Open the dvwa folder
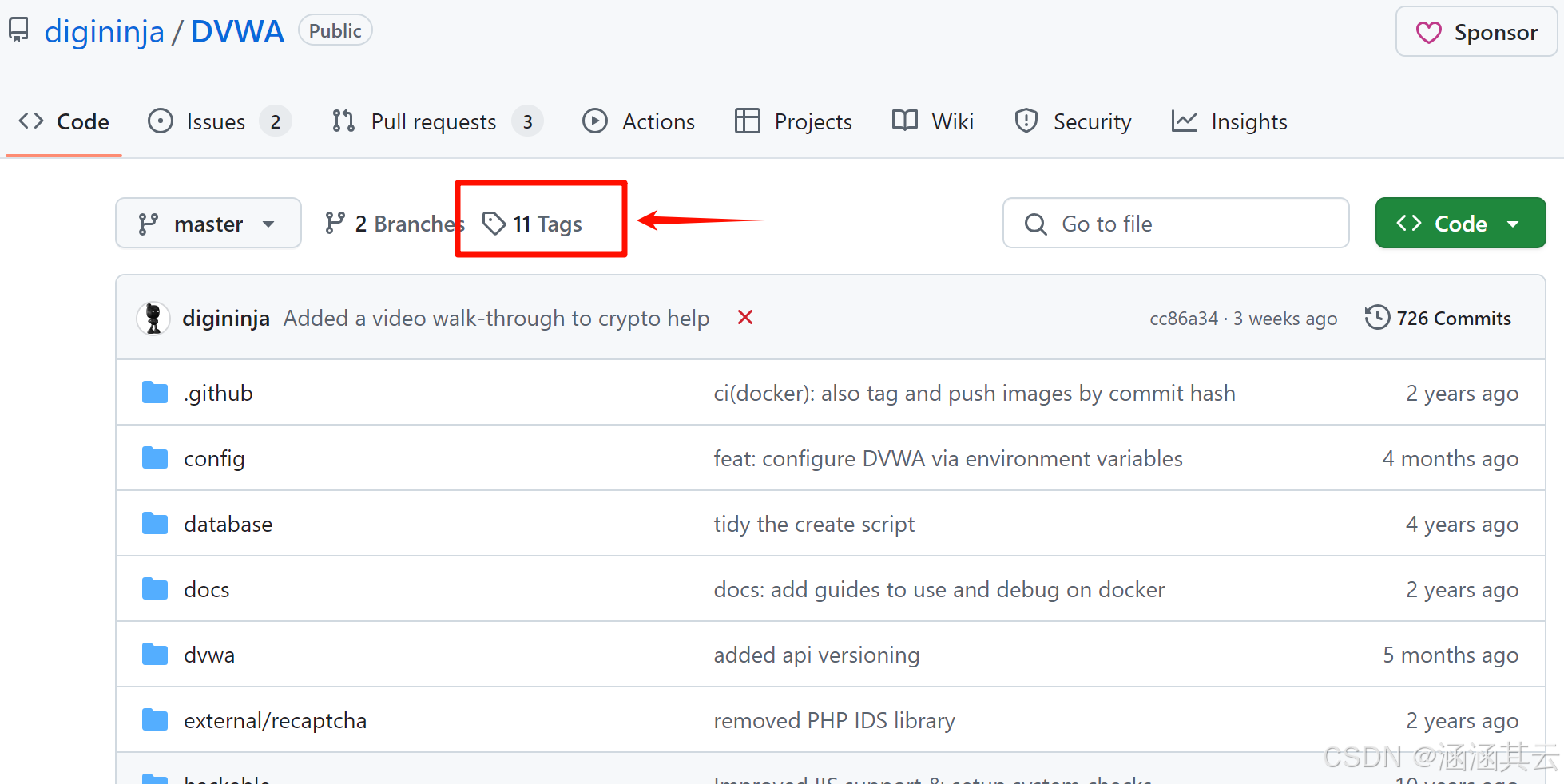 click(x=209, y=655)
